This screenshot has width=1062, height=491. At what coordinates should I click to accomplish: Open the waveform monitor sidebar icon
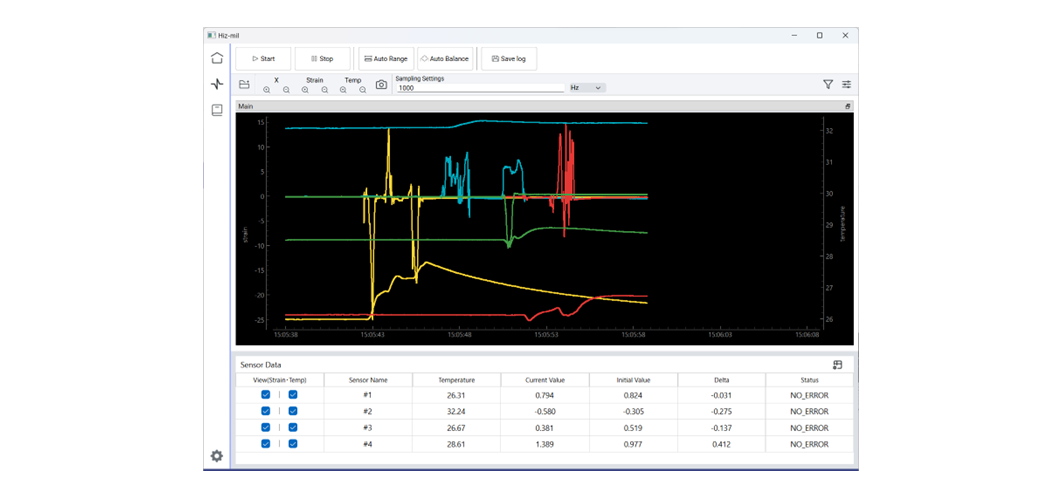pyautogui.click(x=217, y=84)
